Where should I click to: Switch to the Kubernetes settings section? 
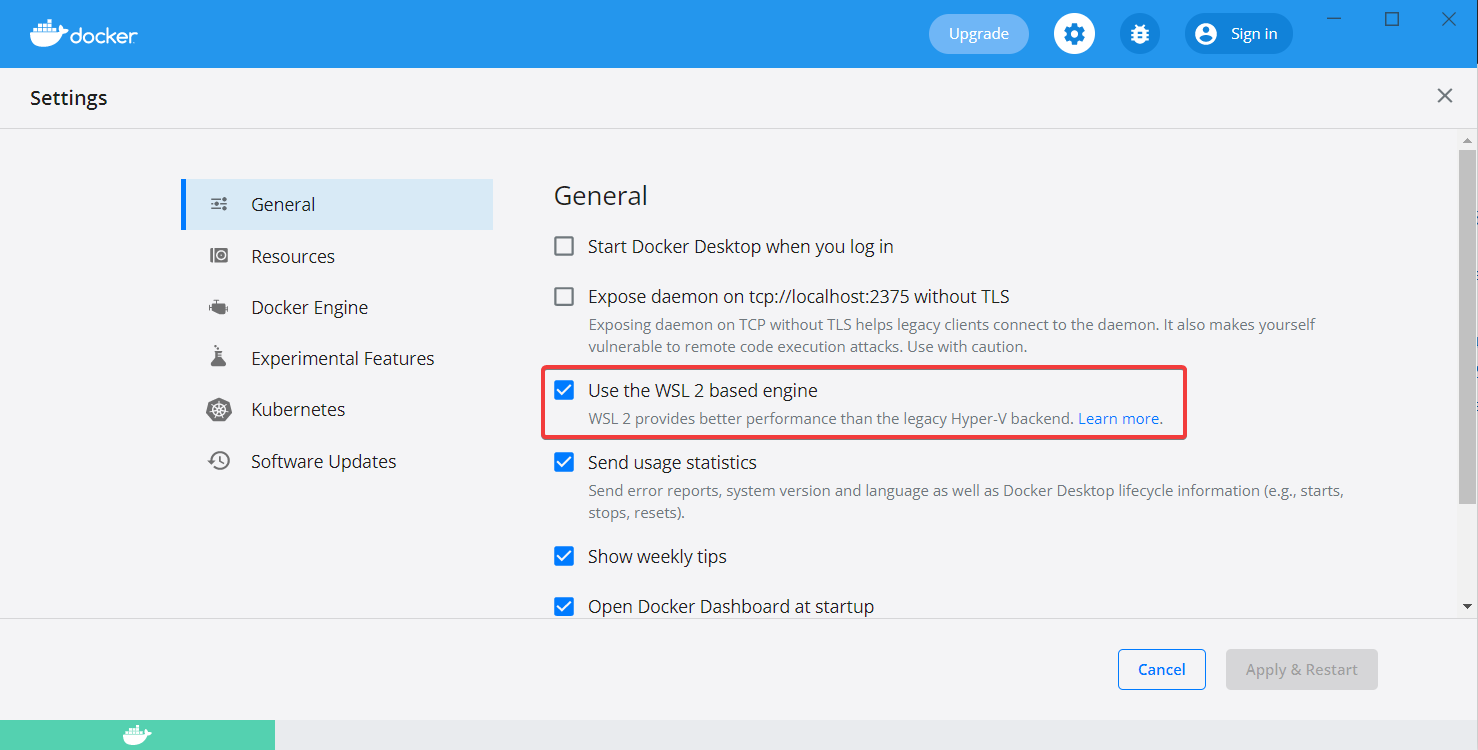(297, 409)
